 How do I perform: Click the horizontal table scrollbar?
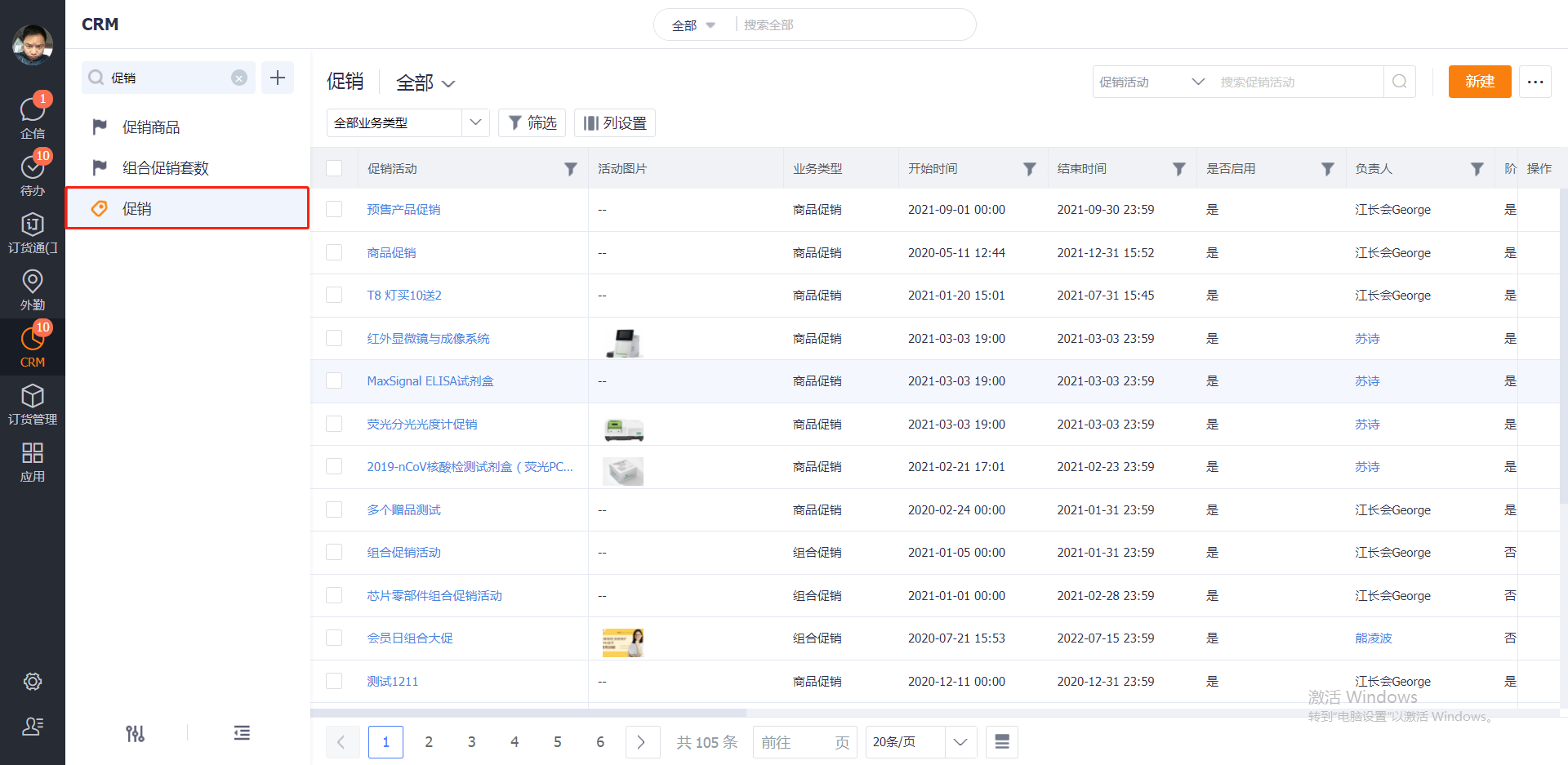point(528,713)
